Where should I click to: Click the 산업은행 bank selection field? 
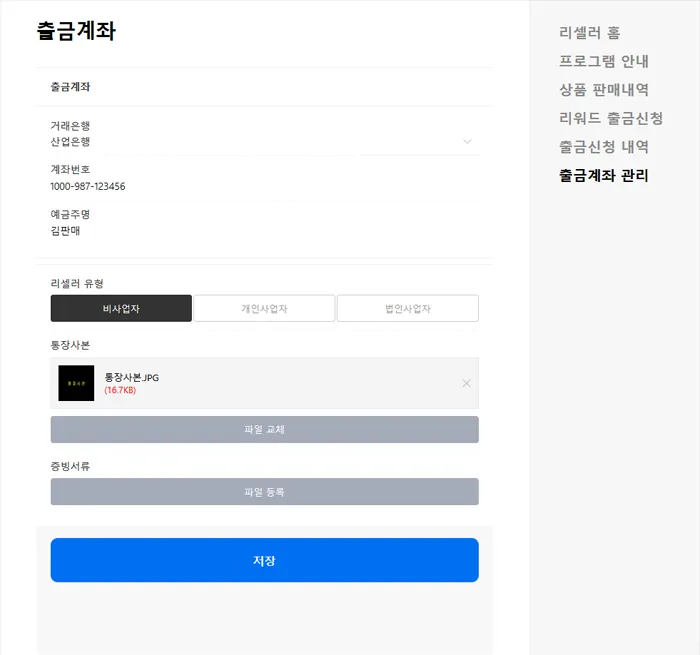click(x=265, y=142)
